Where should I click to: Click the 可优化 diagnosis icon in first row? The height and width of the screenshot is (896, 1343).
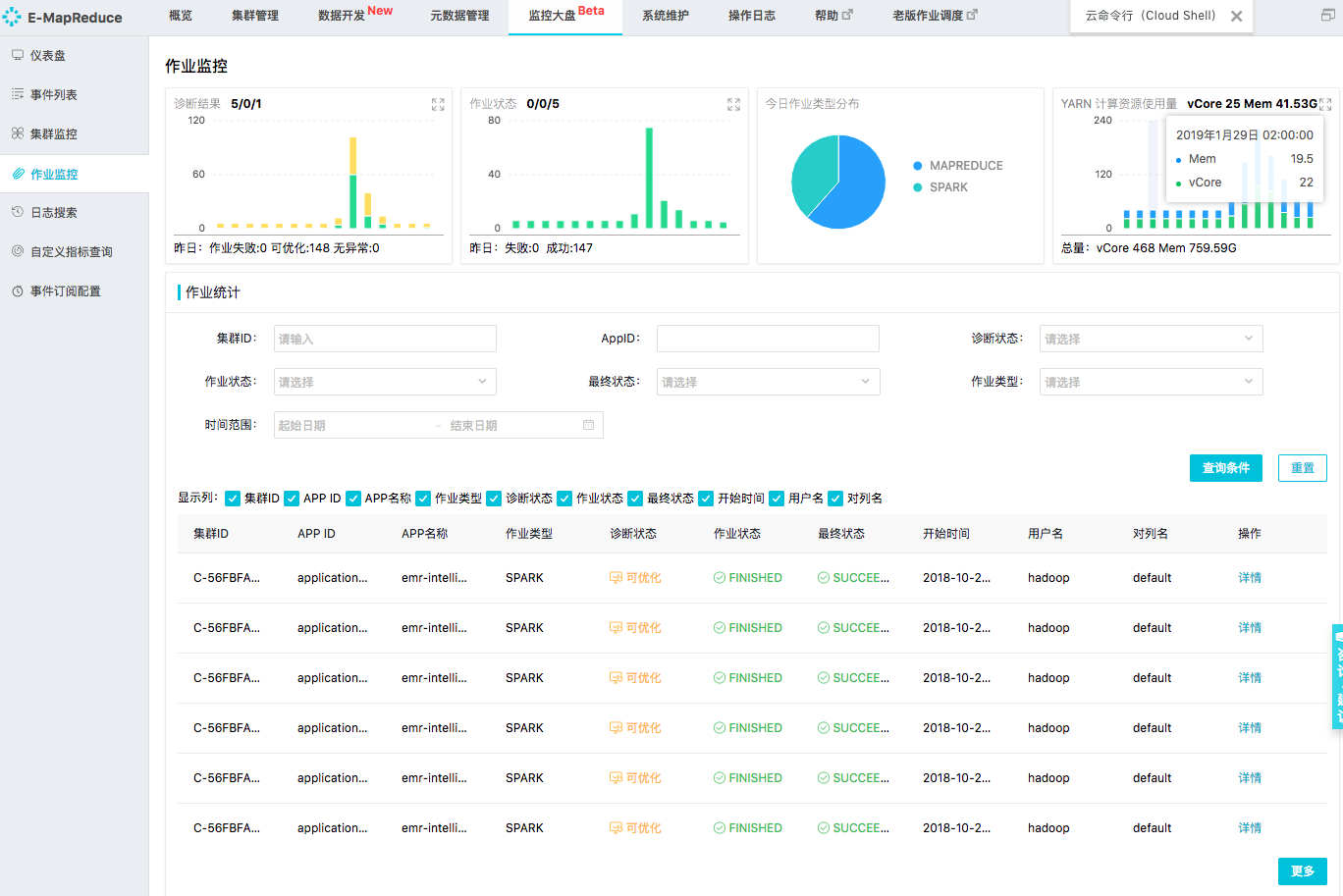(x=616, y=578)
